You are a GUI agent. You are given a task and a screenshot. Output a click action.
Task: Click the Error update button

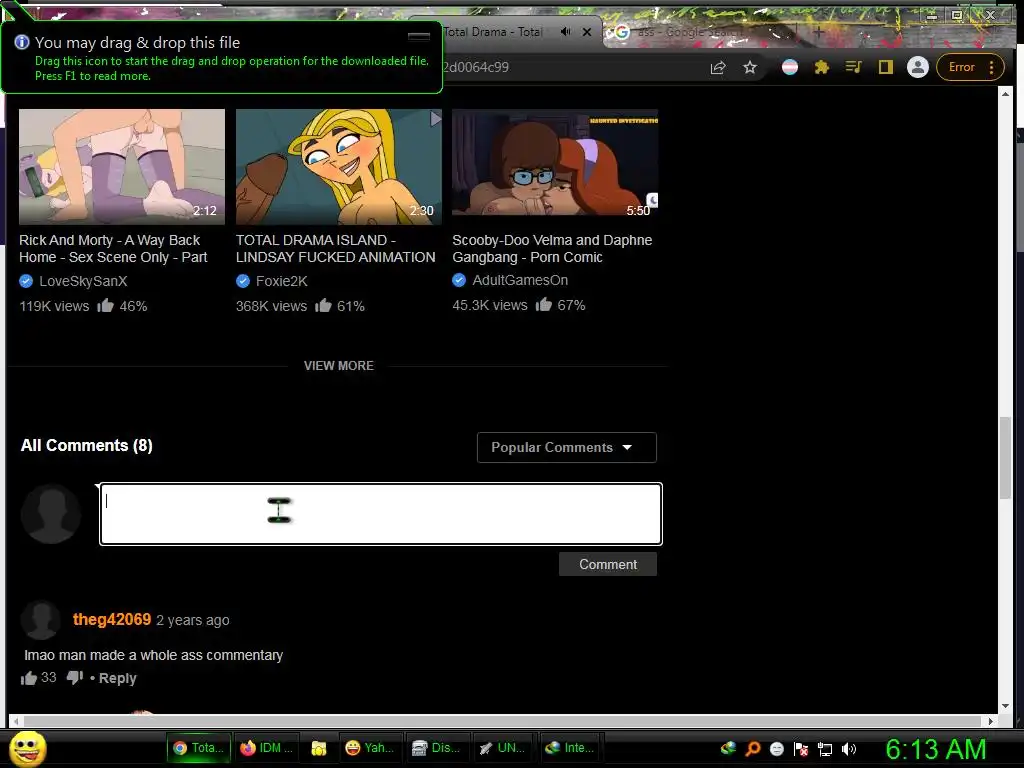(x=961, y=67)
